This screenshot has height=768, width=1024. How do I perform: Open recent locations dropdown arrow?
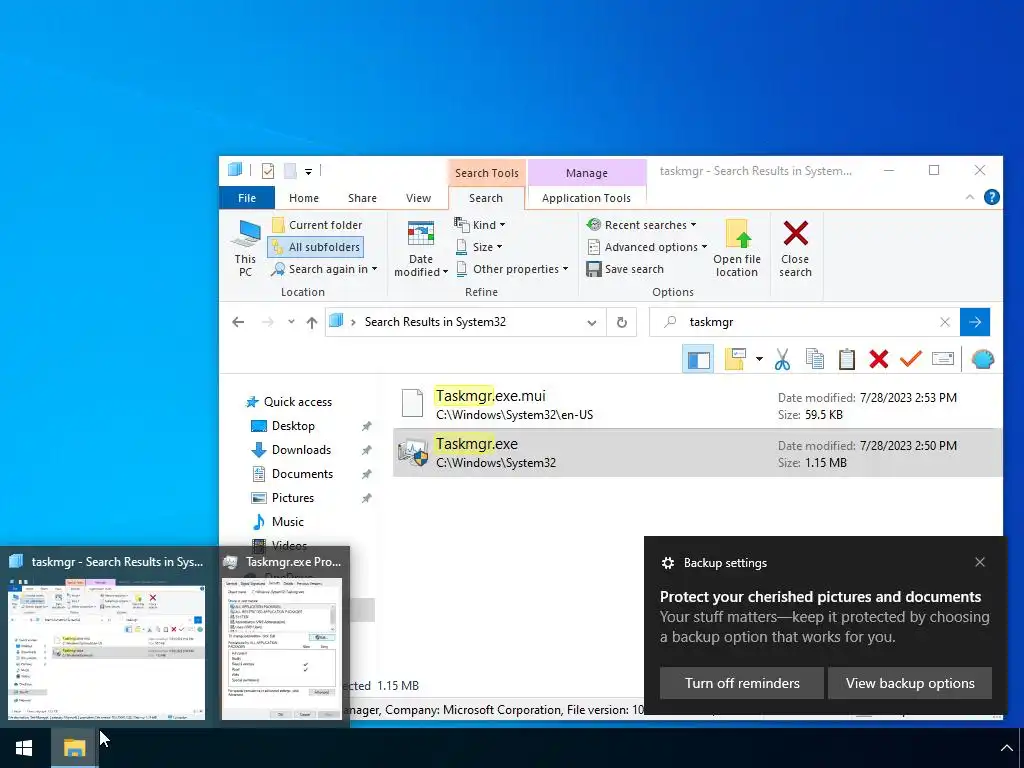291,322
